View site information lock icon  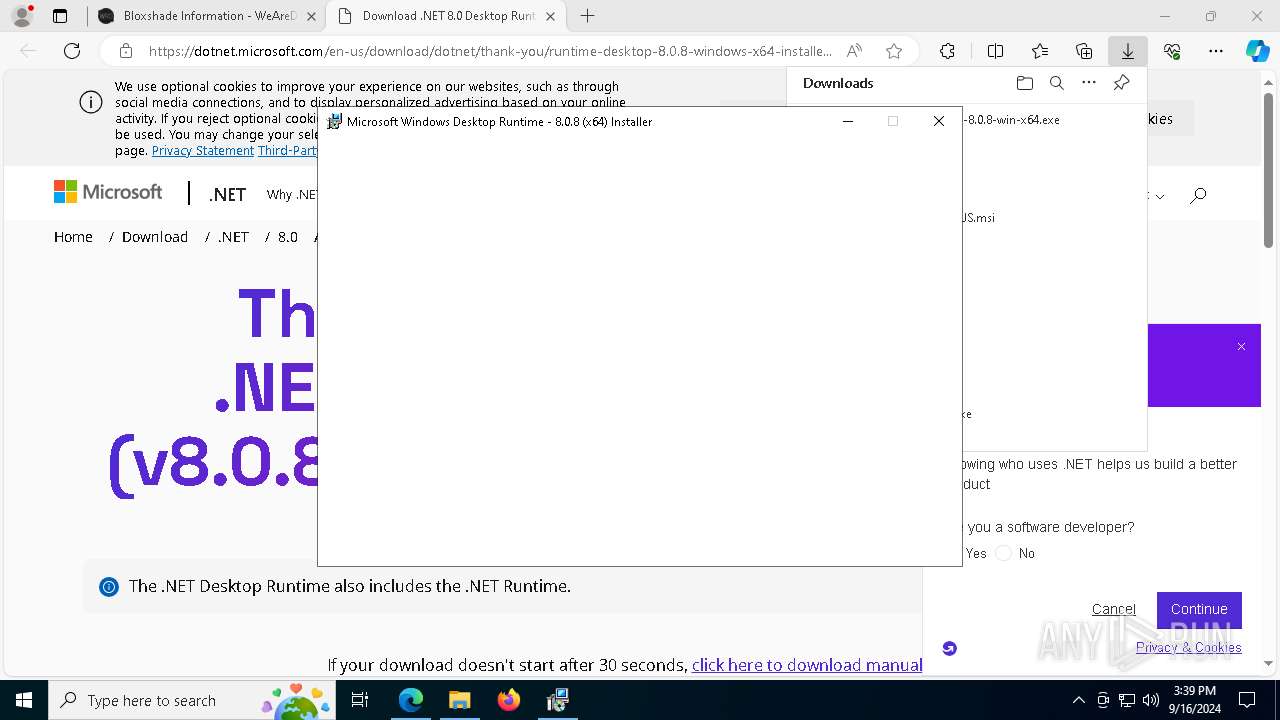click(x=126, y=51)
